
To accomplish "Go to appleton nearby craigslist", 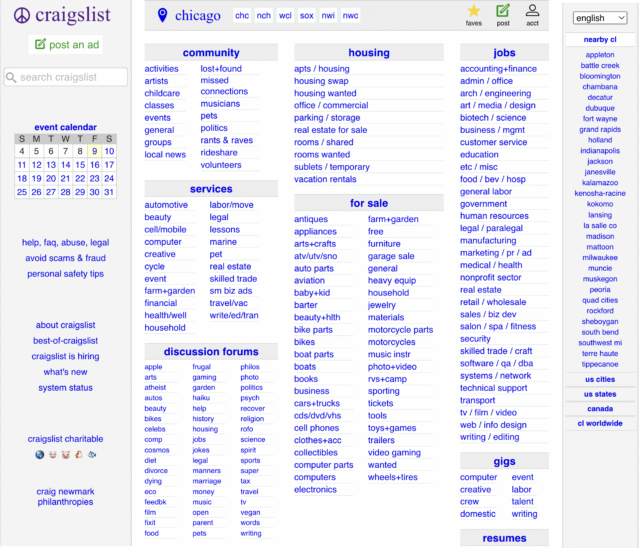I will coord(600,55).
